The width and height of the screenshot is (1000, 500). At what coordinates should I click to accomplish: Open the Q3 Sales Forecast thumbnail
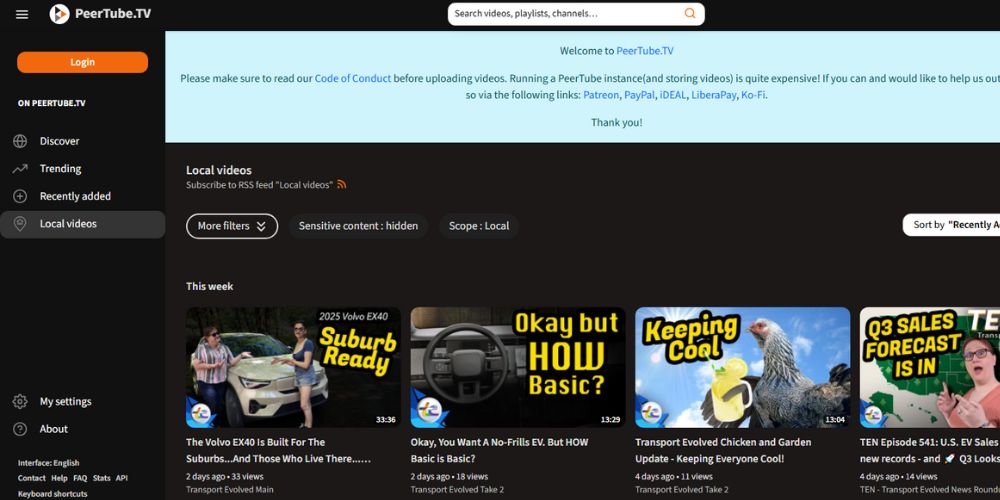click(x=930, y=367)
